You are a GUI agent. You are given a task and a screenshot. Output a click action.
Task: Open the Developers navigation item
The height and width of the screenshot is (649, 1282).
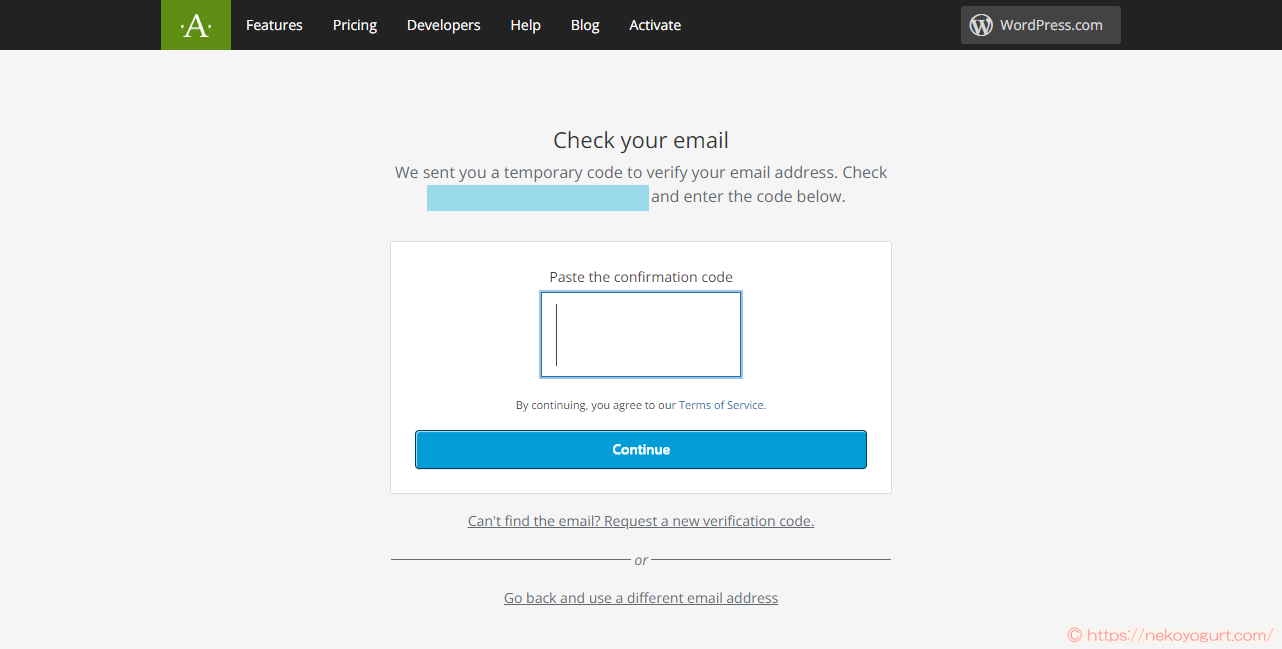point(444,25)
